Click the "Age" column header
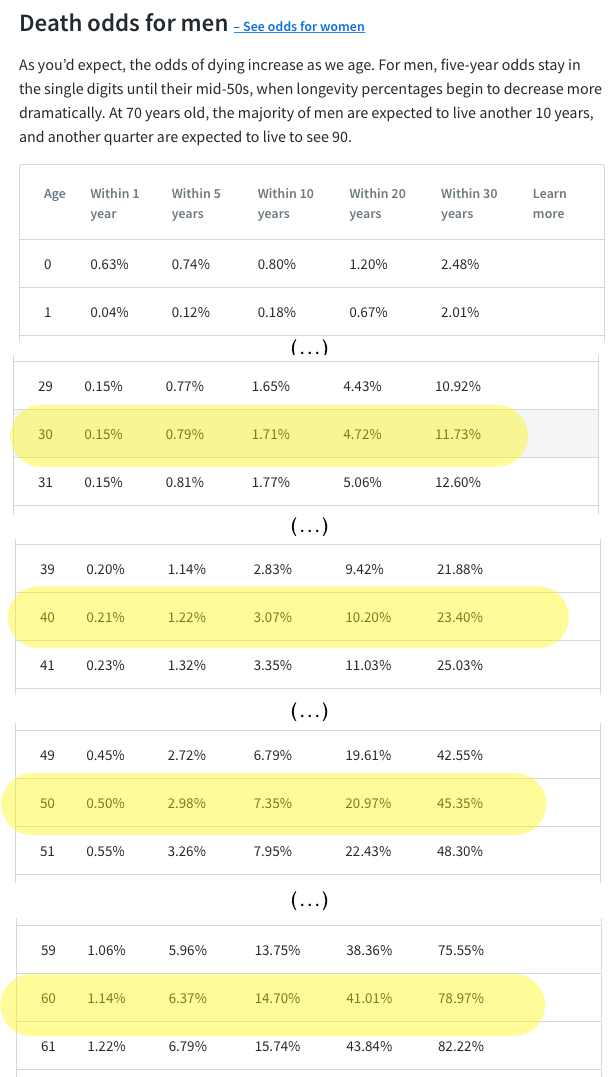The width and height of the screenshot is (615, 1077). pos(55,194)
